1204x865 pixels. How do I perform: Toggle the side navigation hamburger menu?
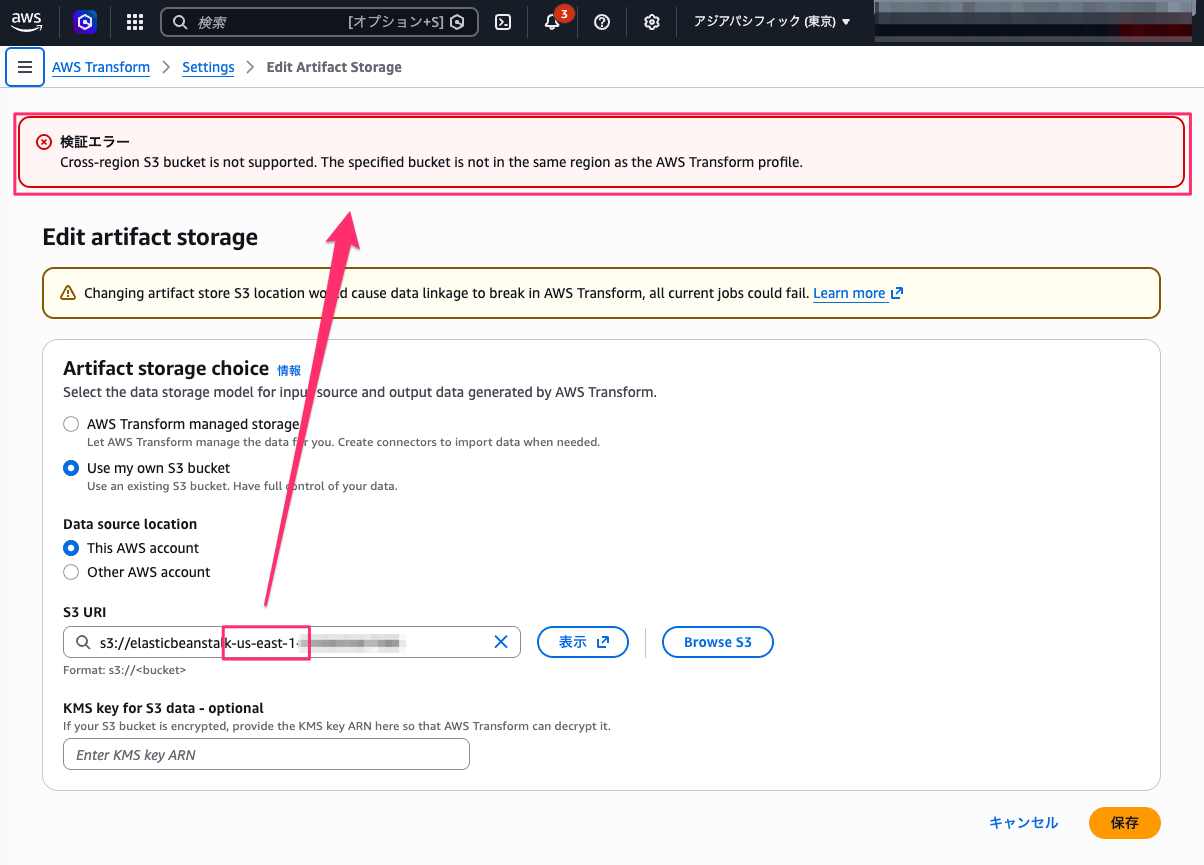click(25, 67)
